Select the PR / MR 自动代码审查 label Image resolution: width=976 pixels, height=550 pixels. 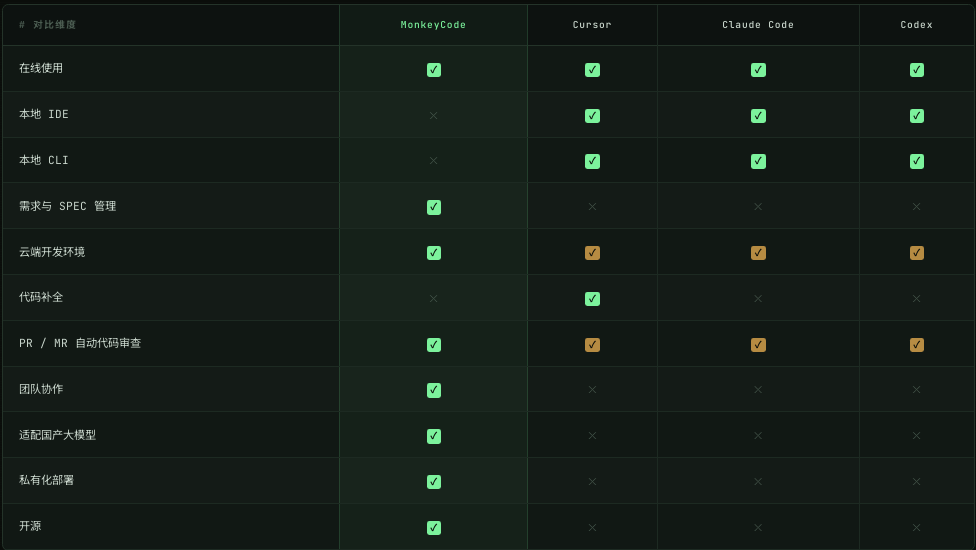80,343
